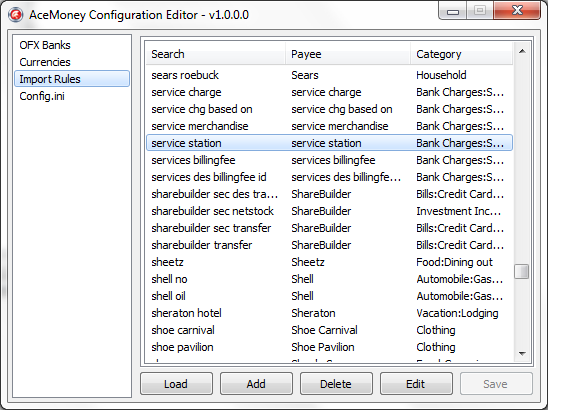The height and width of the screenshot is (410, 563).
Task: Click the Edit button
Action: 416,384
